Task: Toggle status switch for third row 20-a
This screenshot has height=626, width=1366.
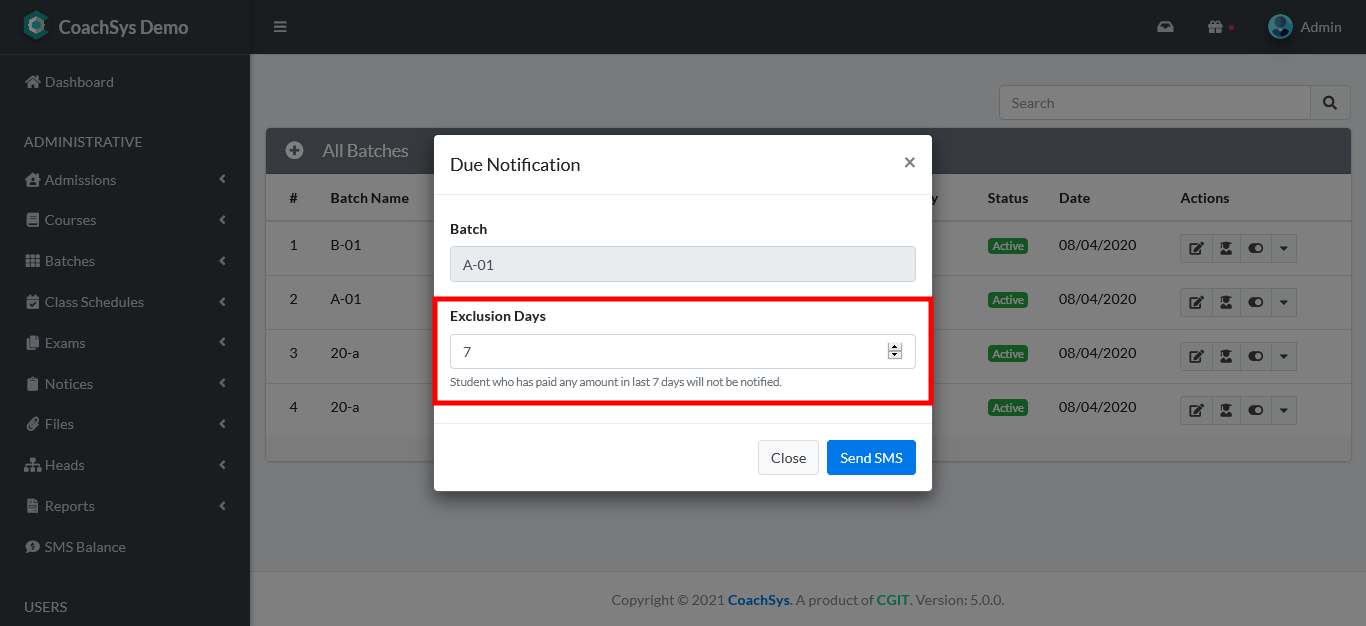Action: coord(1256,356)
